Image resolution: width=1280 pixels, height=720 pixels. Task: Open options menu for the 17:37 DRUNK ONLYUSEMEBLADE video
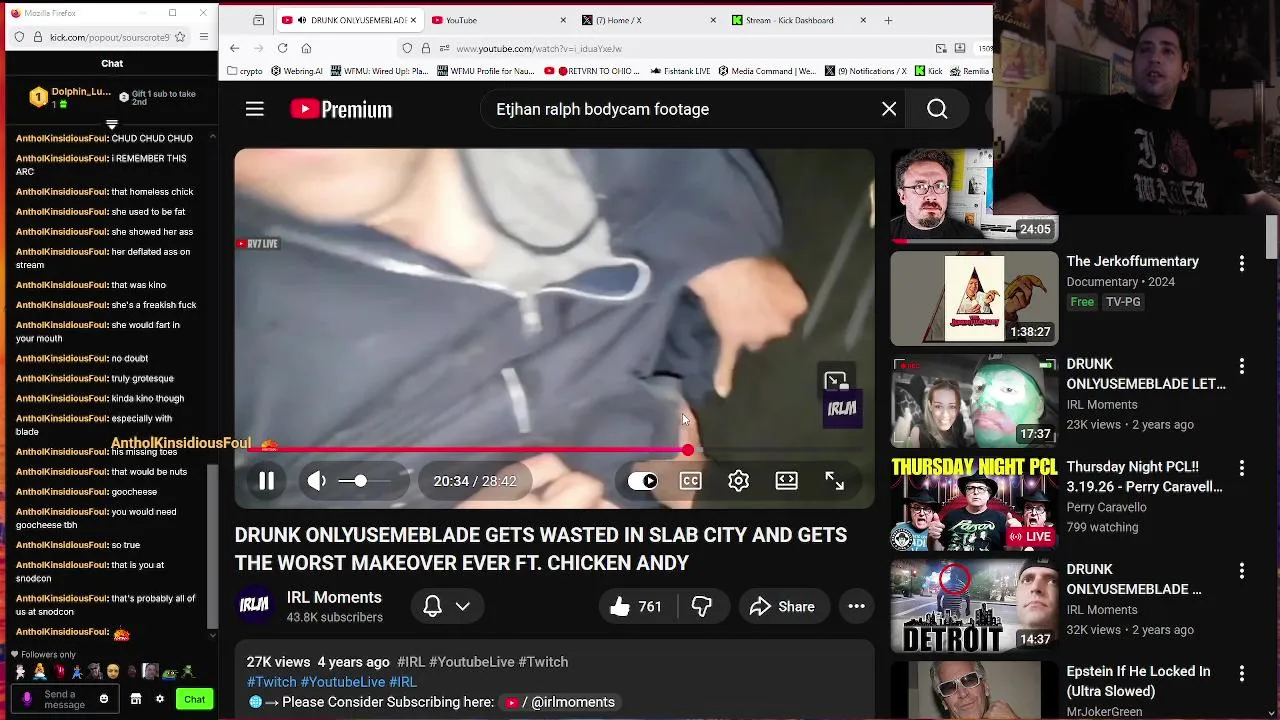click(1242, 366)
